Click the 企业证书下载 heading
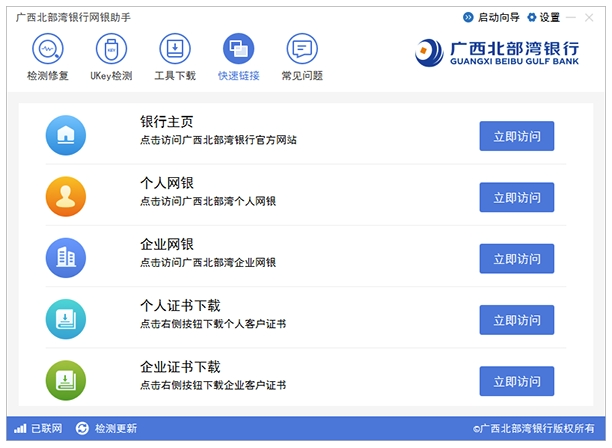 (180, 367)
